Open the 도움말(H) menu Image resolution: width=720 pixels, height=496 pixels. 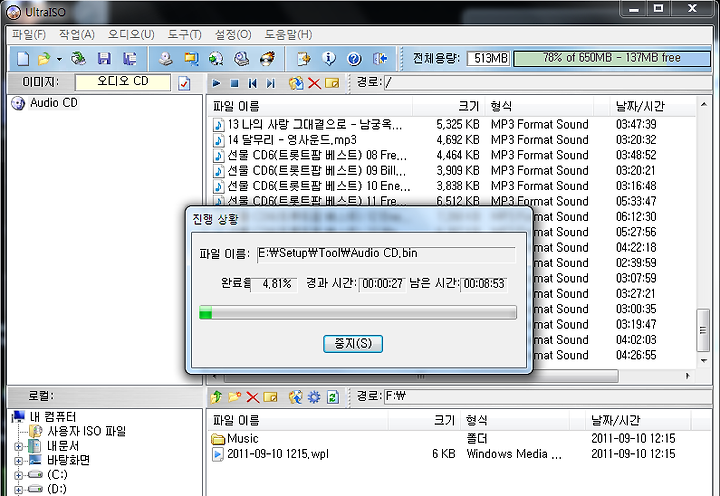click(288, 34)
